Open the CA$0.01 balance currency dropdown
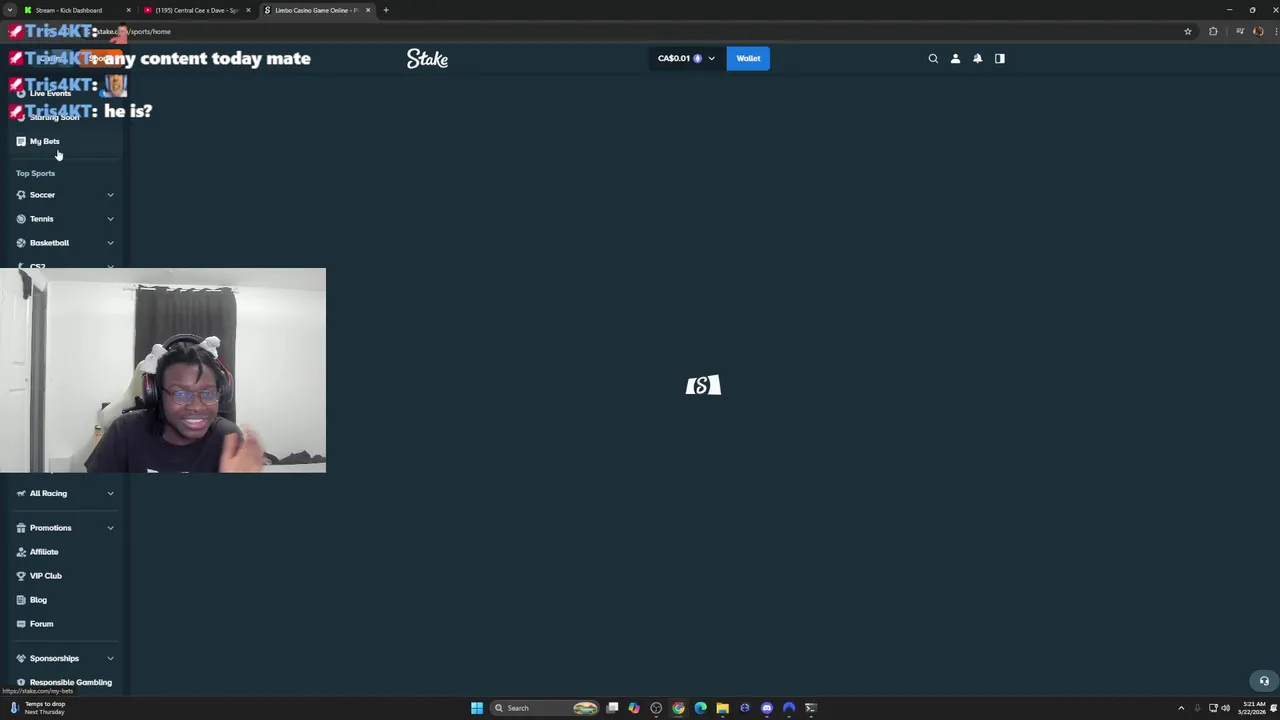 click(686, 58)
